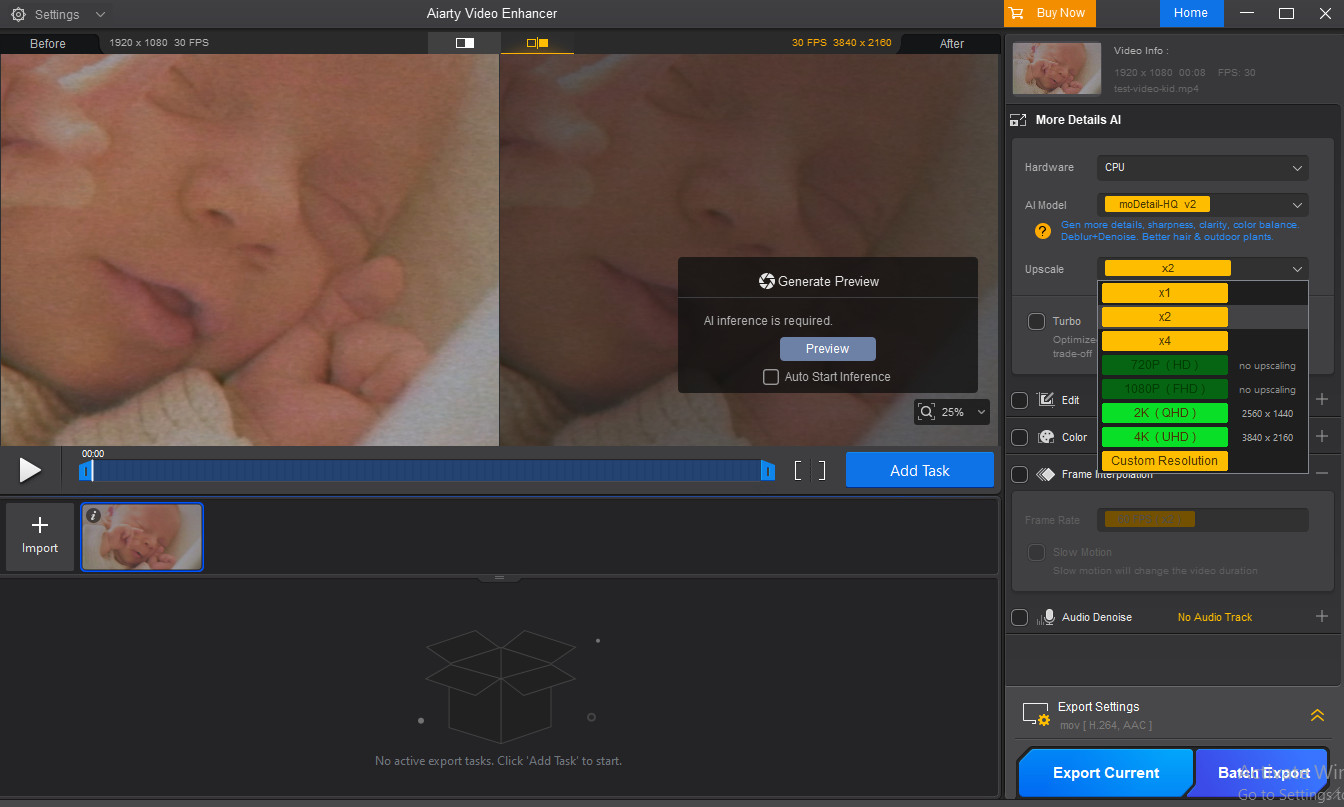Click the Audio Denoise microphone icon
This screenshot has width=1344, height=807.
pos(1046,618)
